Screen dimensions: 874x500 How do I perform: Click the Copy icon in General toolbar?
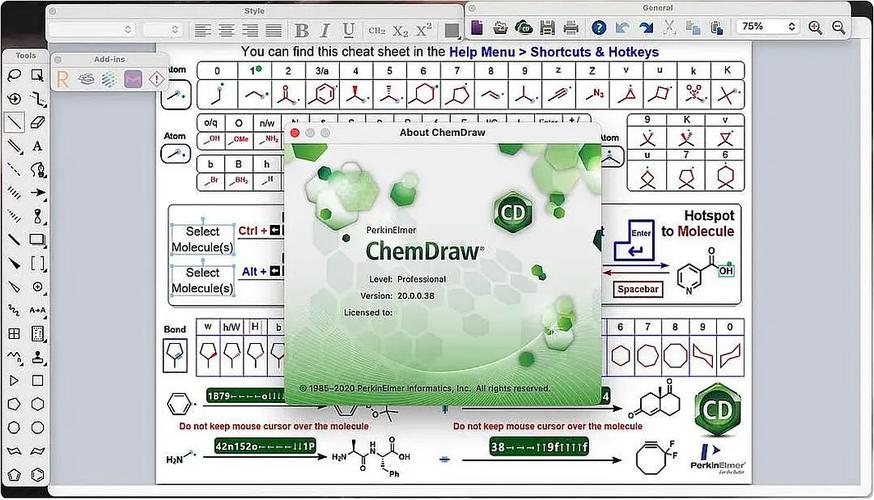pyautogui.click(x=693, y=27)
